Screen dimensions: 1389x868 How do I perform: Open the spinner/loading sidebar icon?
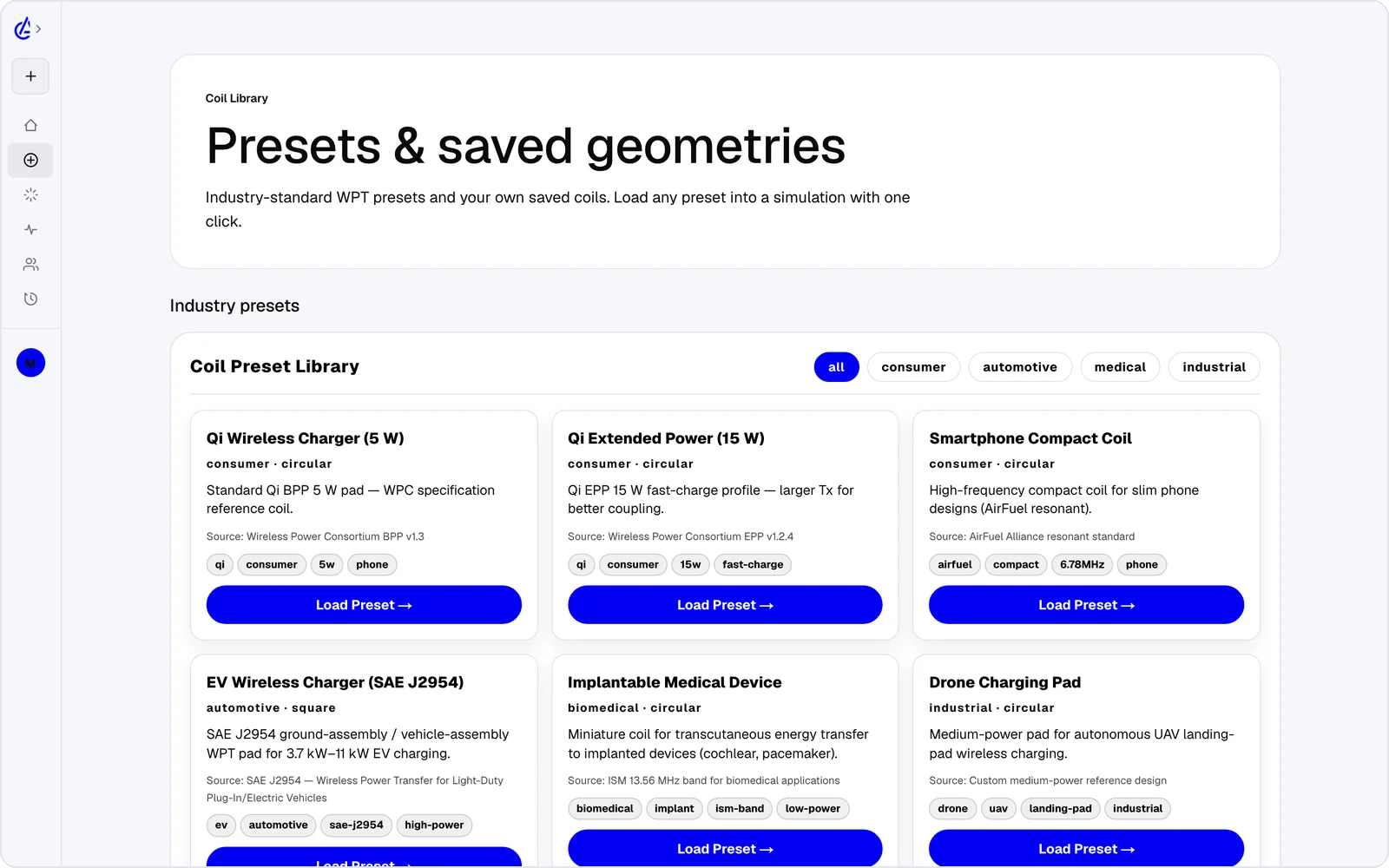point(30,194)
